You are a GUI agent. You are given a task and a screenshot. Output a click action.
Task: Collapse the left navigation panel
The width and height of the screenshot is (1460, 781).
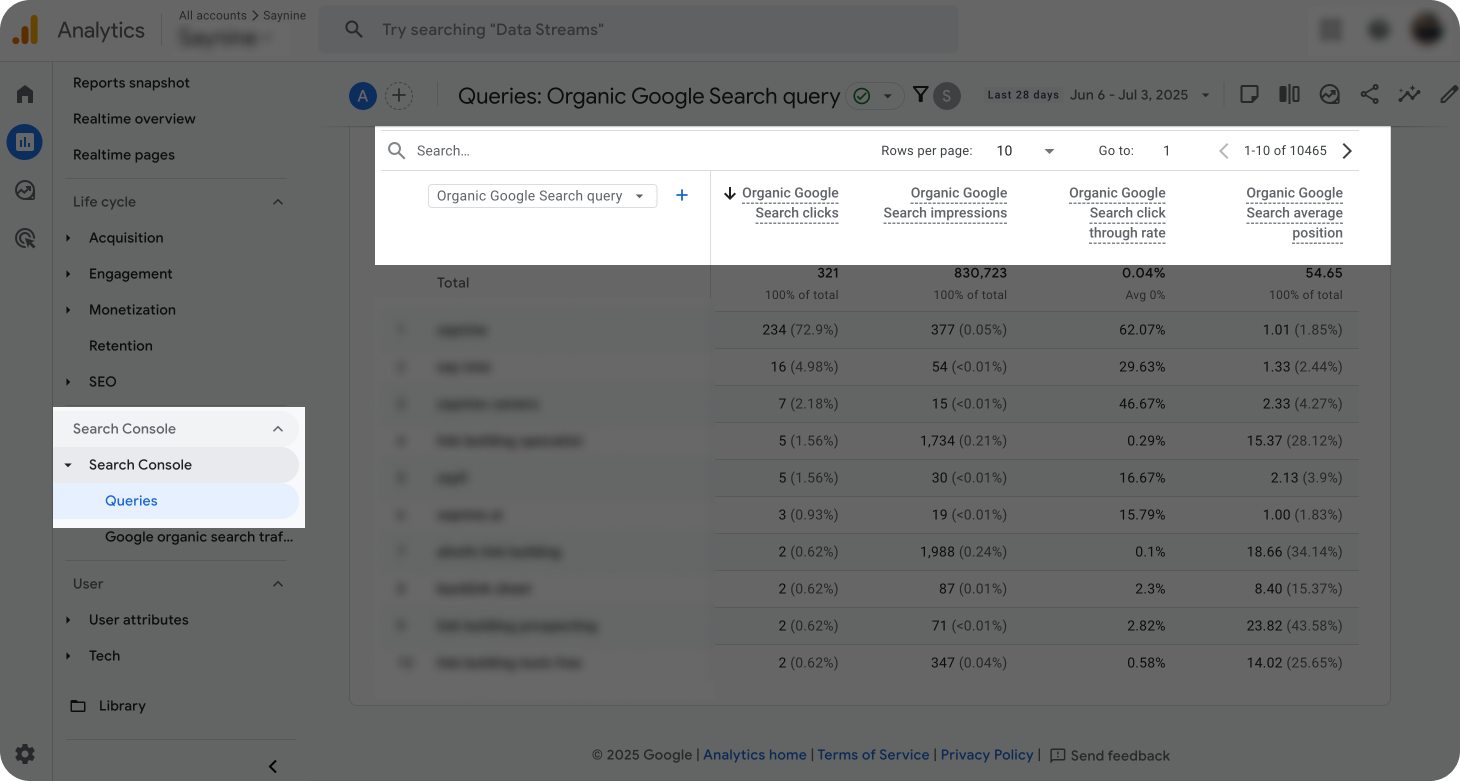(x=273, y=766)
